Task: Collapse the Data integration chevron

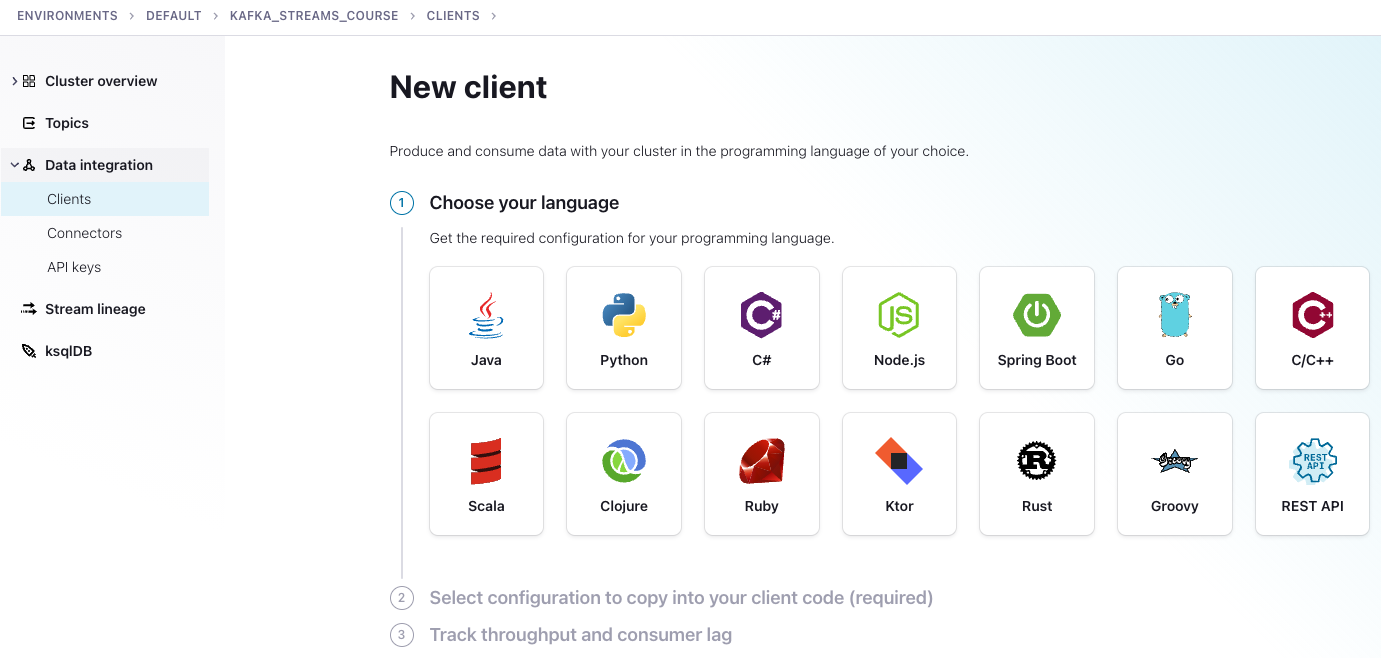Action: pos(14,165)
